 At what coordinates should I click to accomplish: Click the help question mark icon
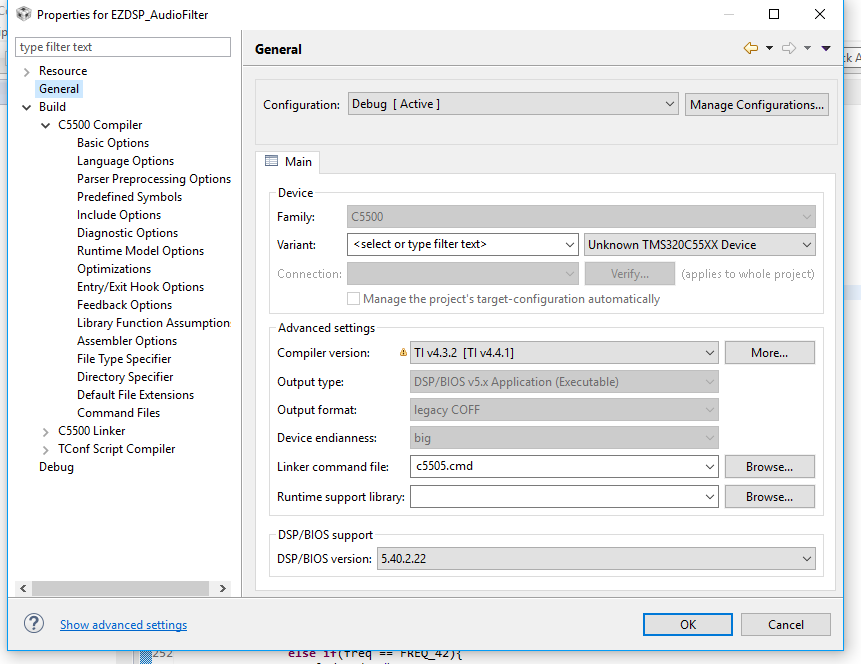pyautogui.click(x=34, y=623)
